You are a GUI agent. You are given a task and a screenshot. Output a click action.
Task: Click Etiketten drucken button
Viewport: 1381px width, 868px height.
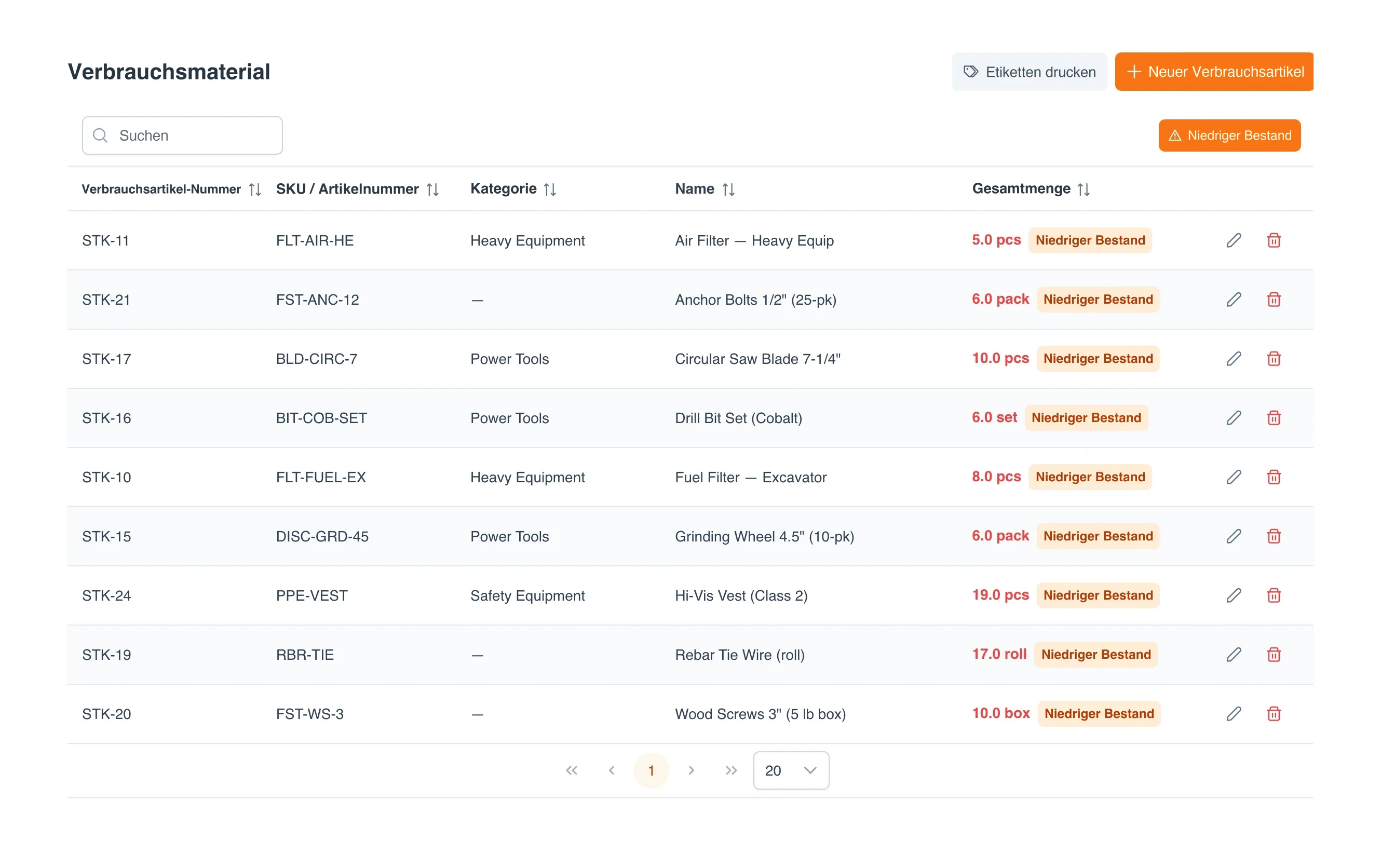tap(1030, 72)
